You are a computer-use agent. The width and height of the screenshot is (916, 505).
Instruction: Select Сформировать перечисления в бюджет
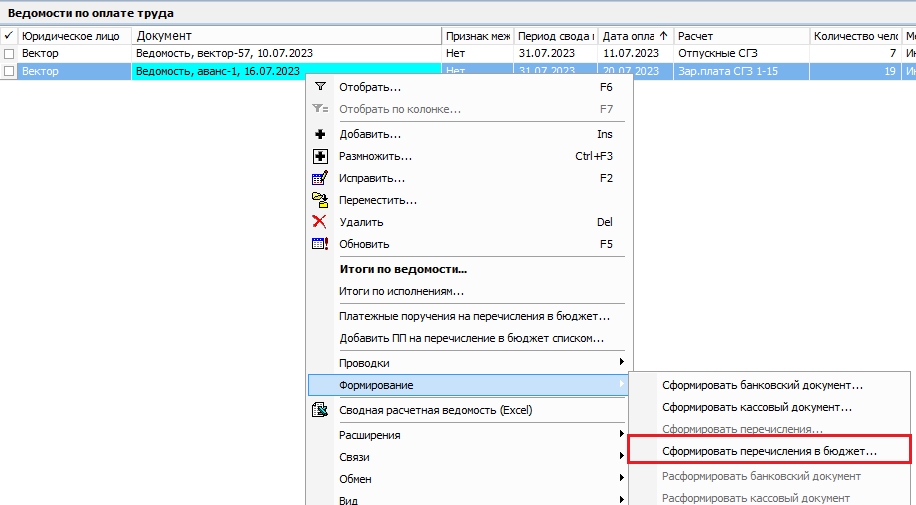click(769, 451)
